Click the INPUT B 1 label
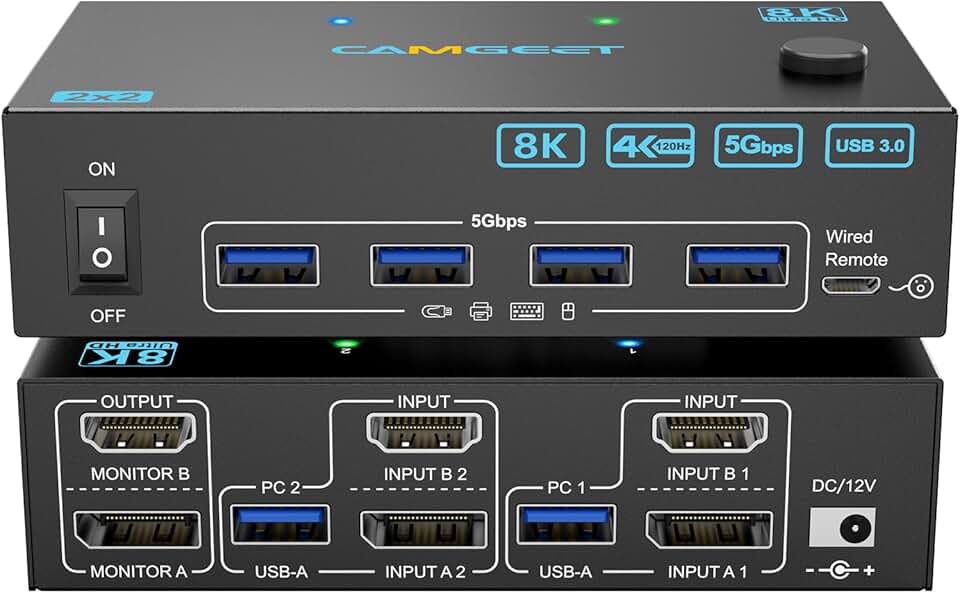960x593 pixels. click(708, 474)
